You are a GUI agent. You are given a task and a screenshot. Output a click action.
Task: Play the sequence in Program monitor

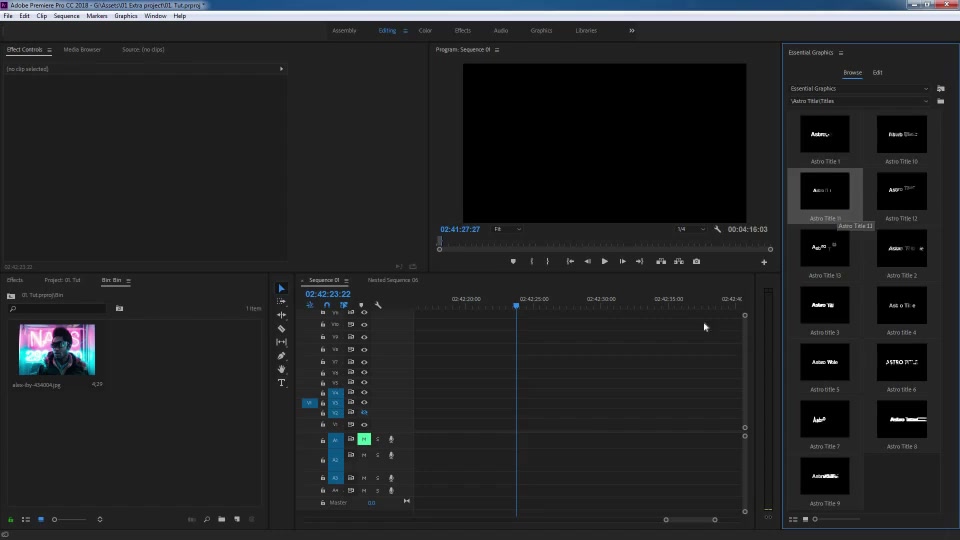coord(604,261)
